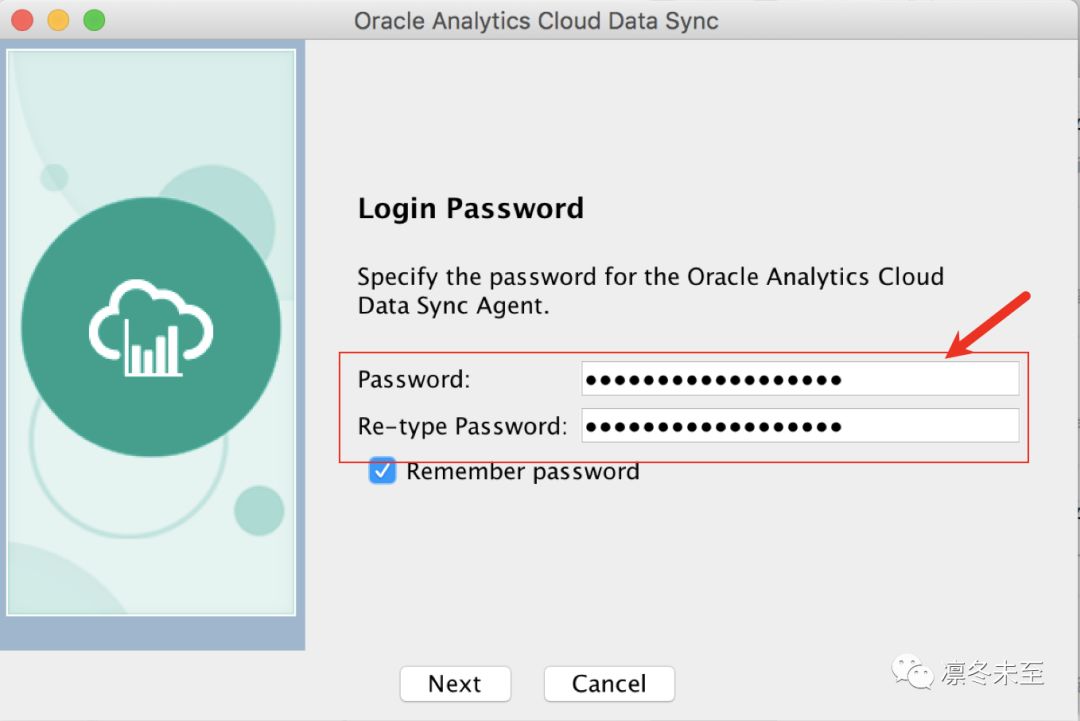
Task: Maximize the window with the green button
Action: (x=94, y=20)
